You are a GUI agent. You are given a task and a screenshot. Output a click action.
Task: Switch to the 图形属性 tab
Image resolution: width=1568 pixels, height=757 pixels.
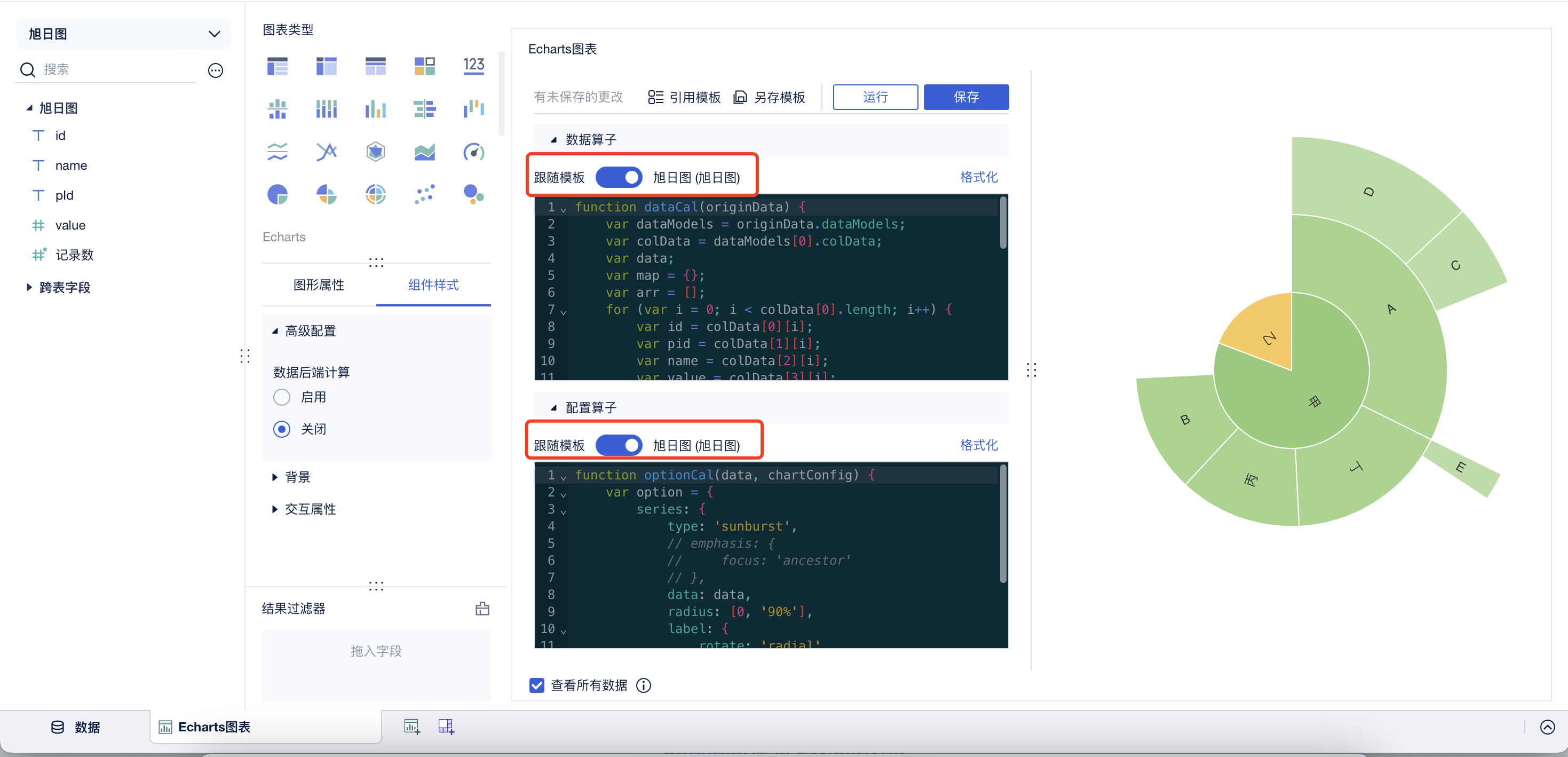click(318, 285)
